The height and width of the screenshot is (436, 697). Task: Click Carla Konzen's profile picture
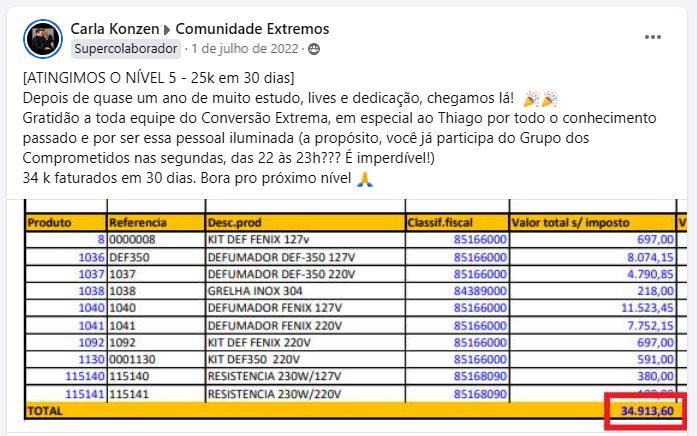pos(43,39)
